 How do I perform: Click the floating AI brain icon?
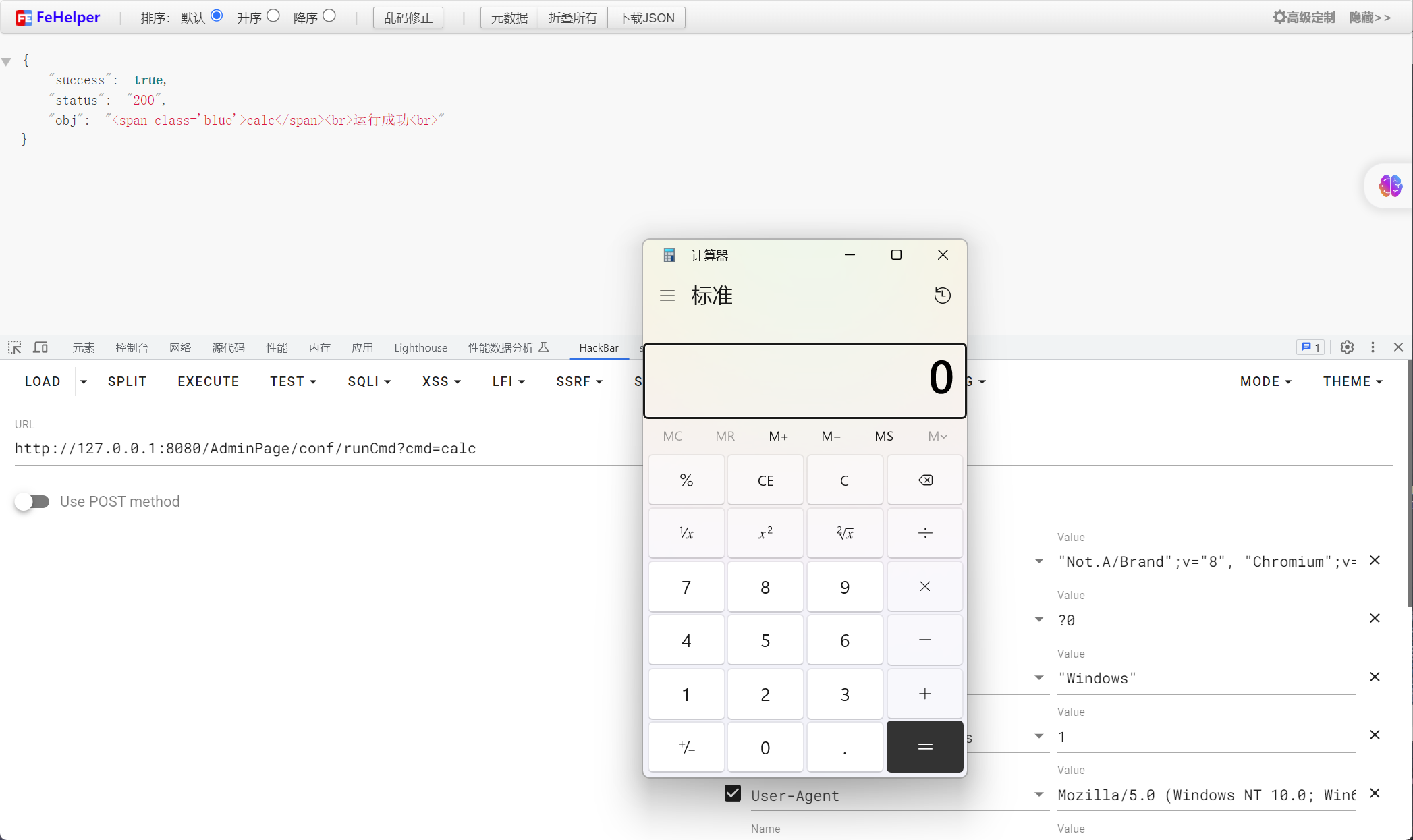point(1390,186)
